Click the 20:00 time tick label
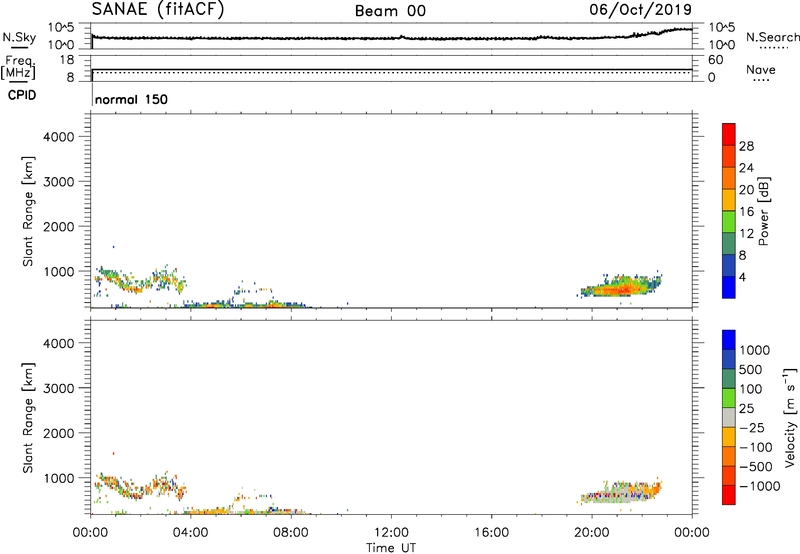This screenshot has width=800, height=554. [x=592, y=533]
